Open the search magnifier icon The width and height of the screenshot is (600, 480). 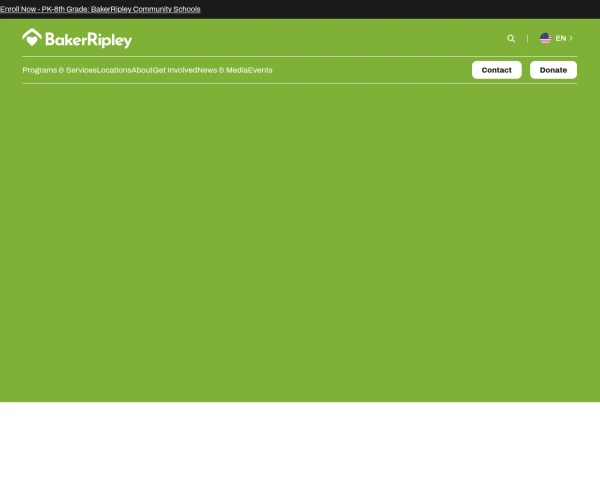(511, 38)
